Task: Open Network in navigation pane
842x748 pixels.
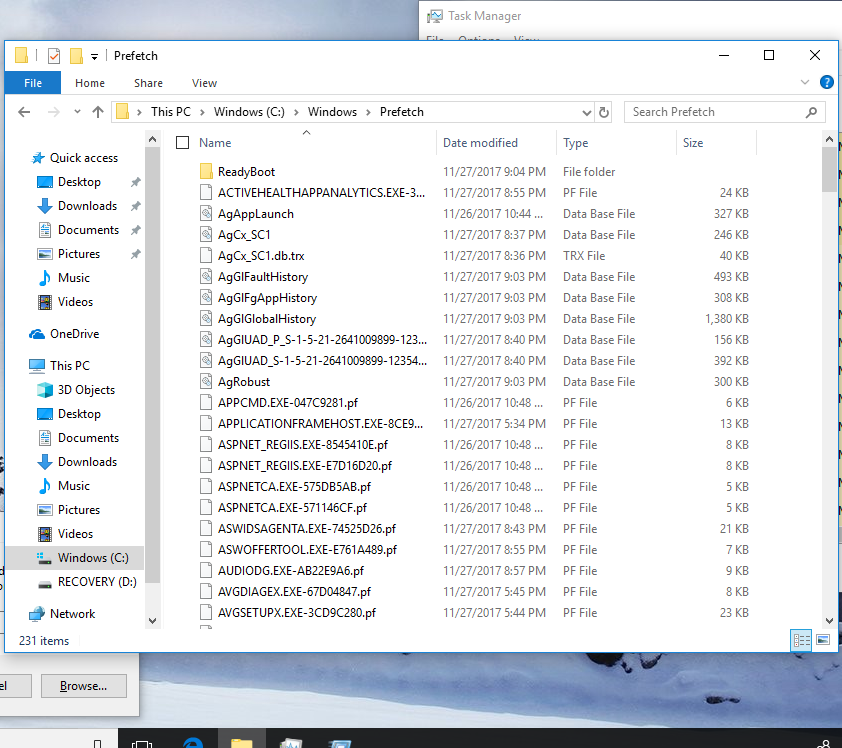Action: (x=72, y=614)
